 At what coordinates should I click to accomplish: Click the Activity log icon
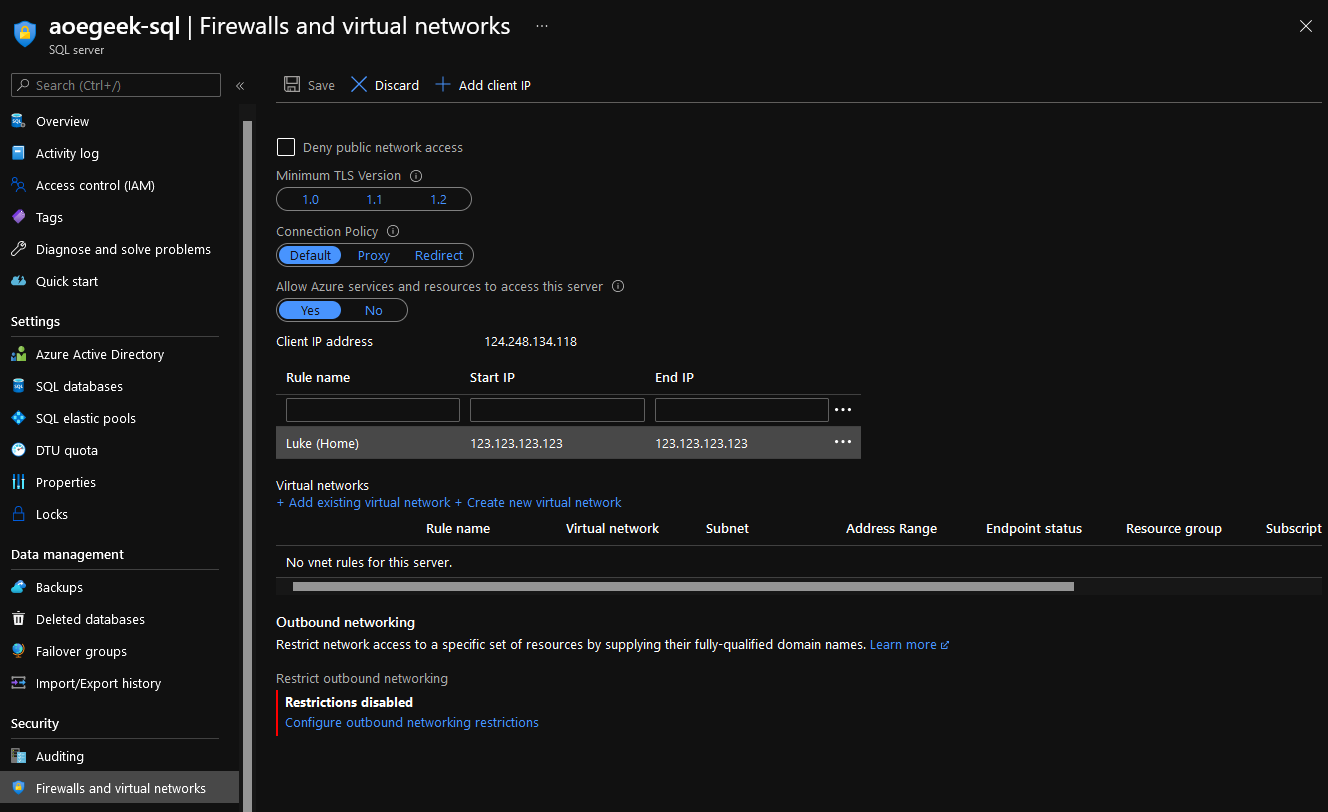point(18,153)
